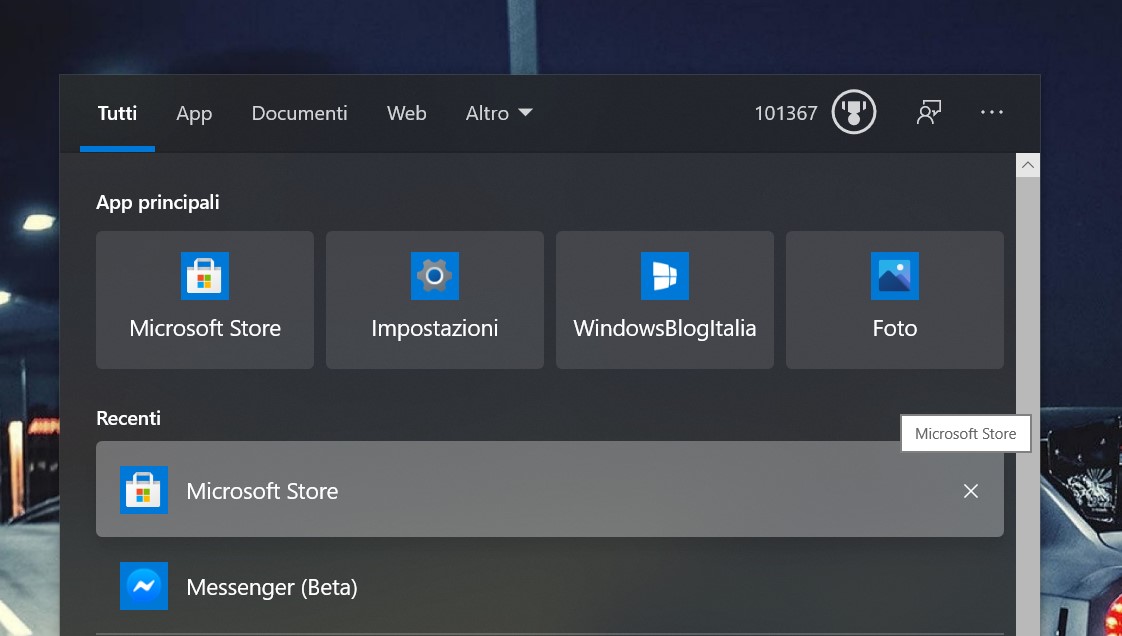
Task: Click the Impostazioni gear icon
Action: tap(434, 275)
